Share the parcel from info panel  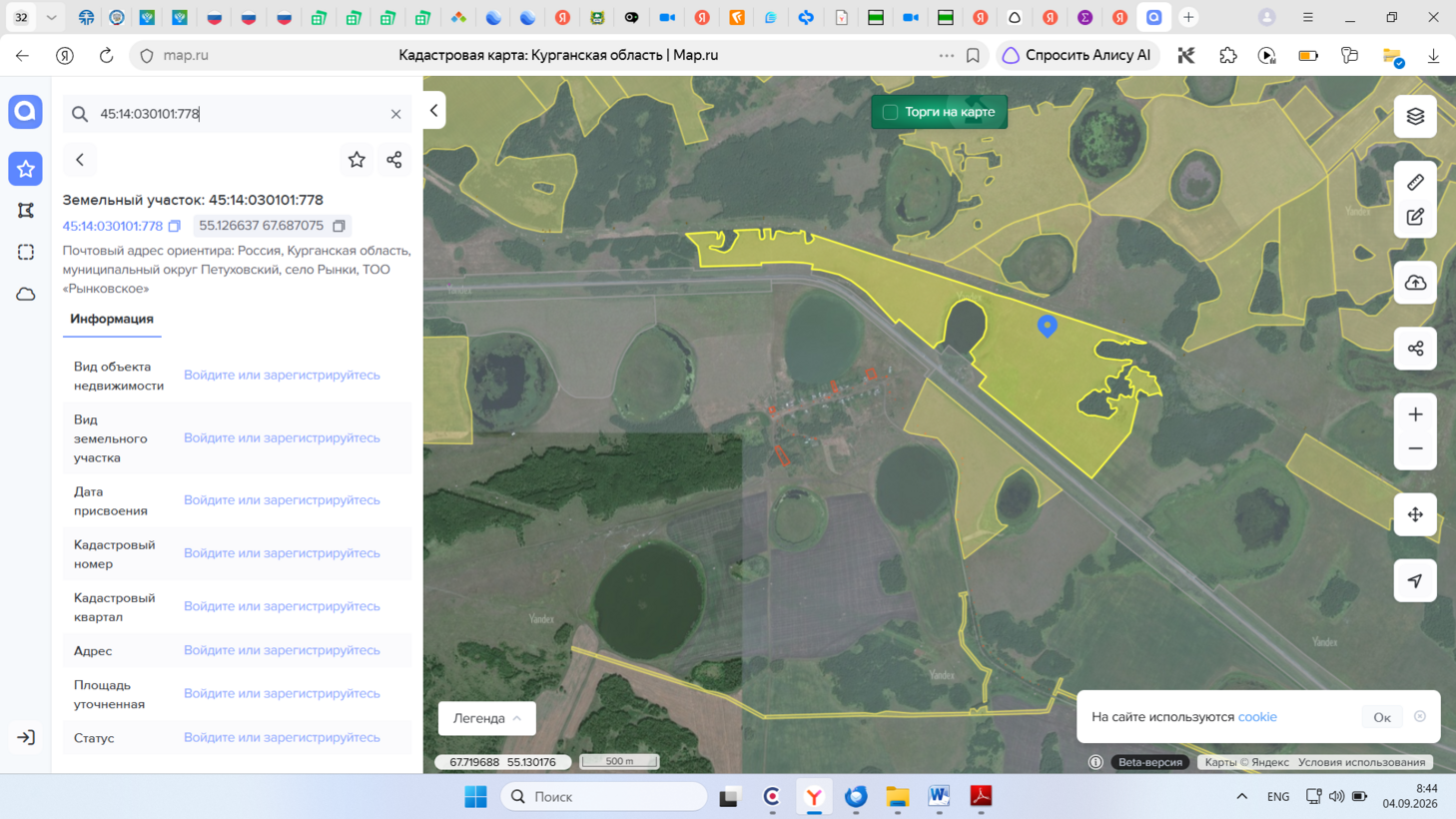pos(394,160)
